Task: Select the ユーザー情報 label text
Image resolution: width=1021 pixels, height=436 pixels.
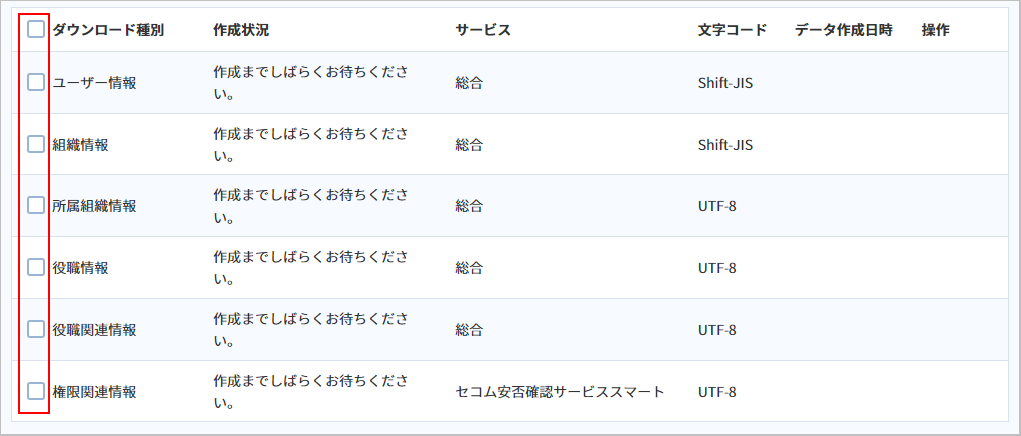Action: click(94, 83)
